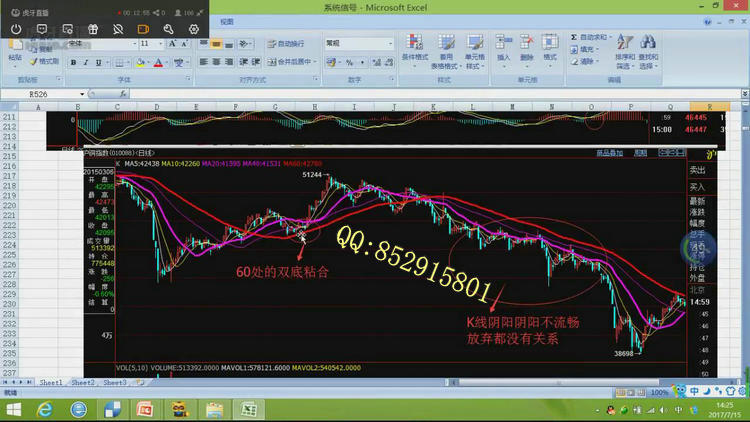This screenshot has width=750, height=422.
Task: Click the font color red swatch
Action: coord(157,62)
